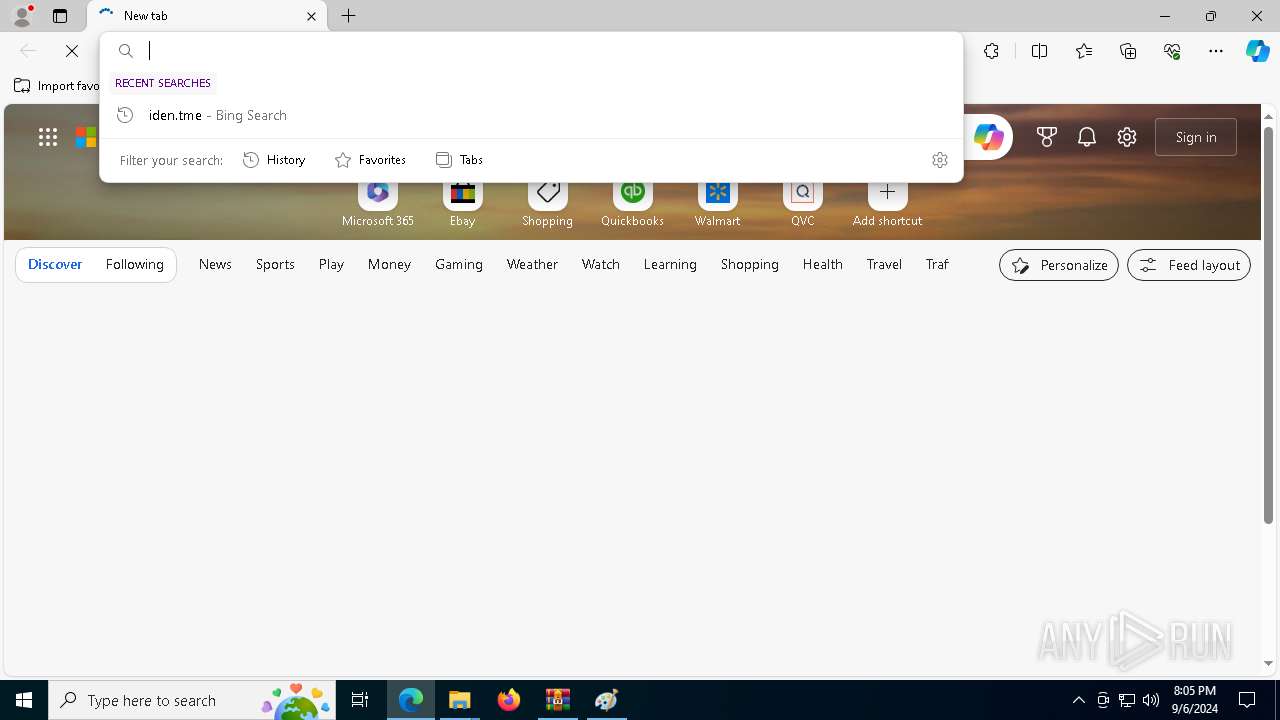Screen dimensions: 1280x720
Task: Open File Explorer from the taskbar
Action: tap(460, 700)
